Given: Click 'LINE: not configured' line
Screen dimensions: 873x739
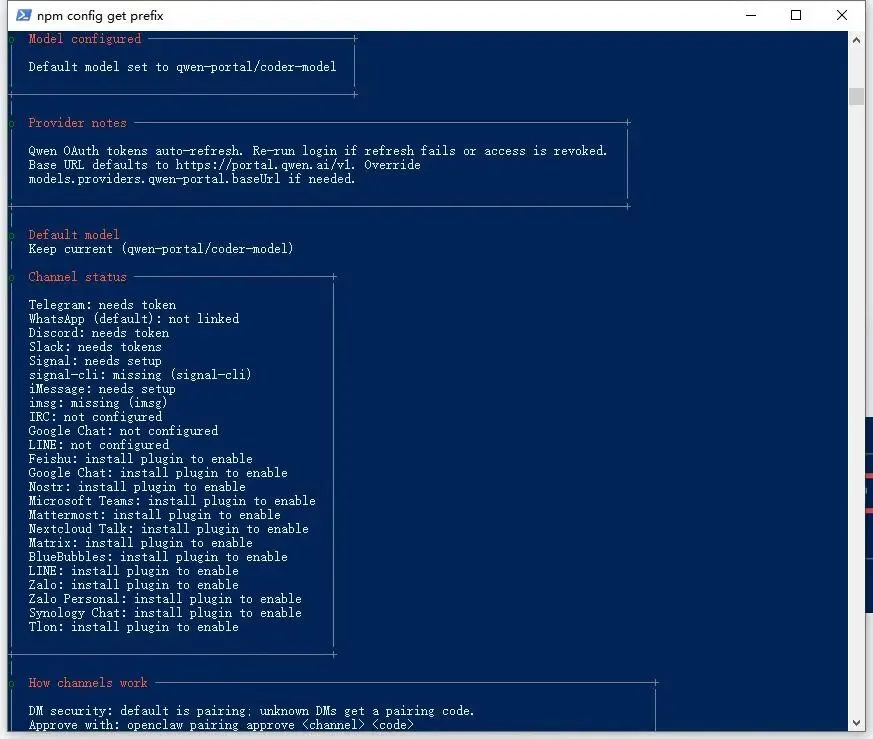Looking at the screenshot, I should click(99, 444).
